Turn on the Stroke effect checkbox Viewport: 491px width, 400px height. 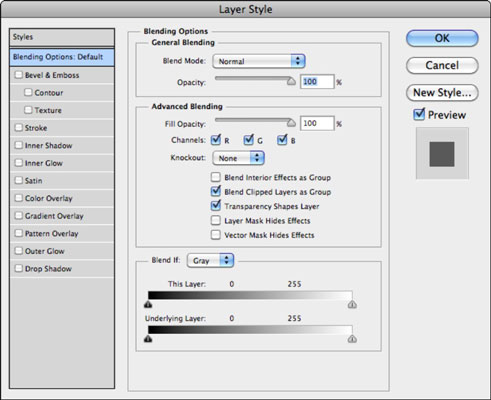19,128
